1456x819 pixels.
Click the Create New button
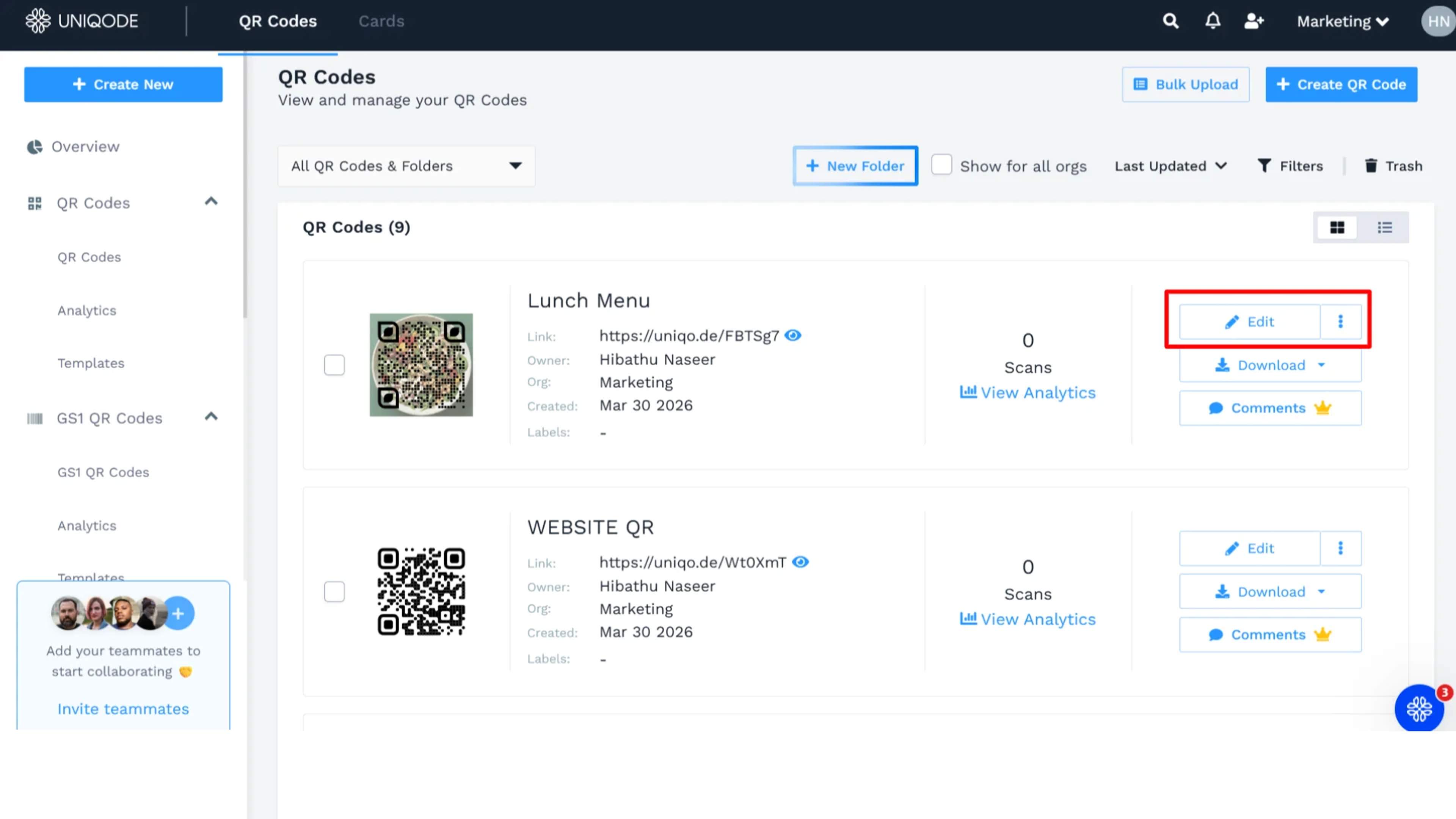[123, 85]
